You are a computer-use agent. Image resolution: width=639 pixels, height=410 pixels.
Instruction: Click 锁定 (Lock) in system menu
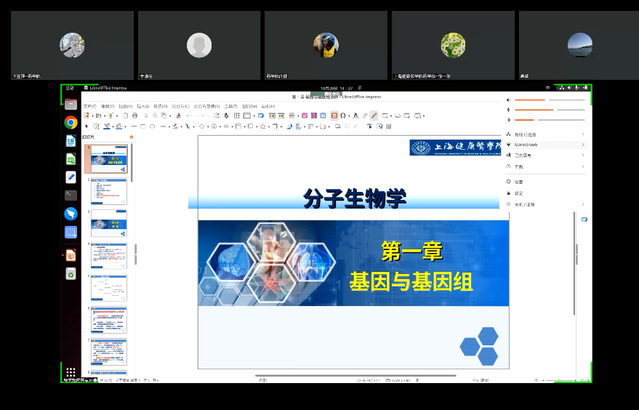point(518,193)
